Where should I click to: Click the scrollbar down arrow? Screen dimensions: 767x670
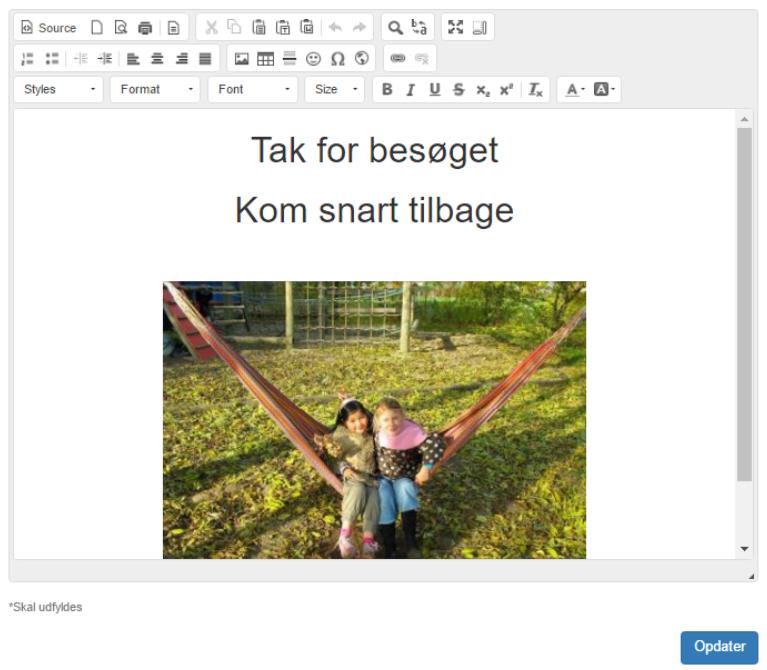(x=744, y=549)
